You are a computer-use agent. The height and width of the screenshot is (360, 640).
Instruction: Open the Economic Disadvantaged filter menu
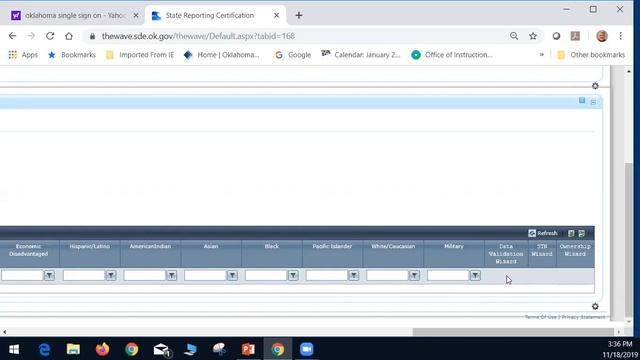click(49, 276)
